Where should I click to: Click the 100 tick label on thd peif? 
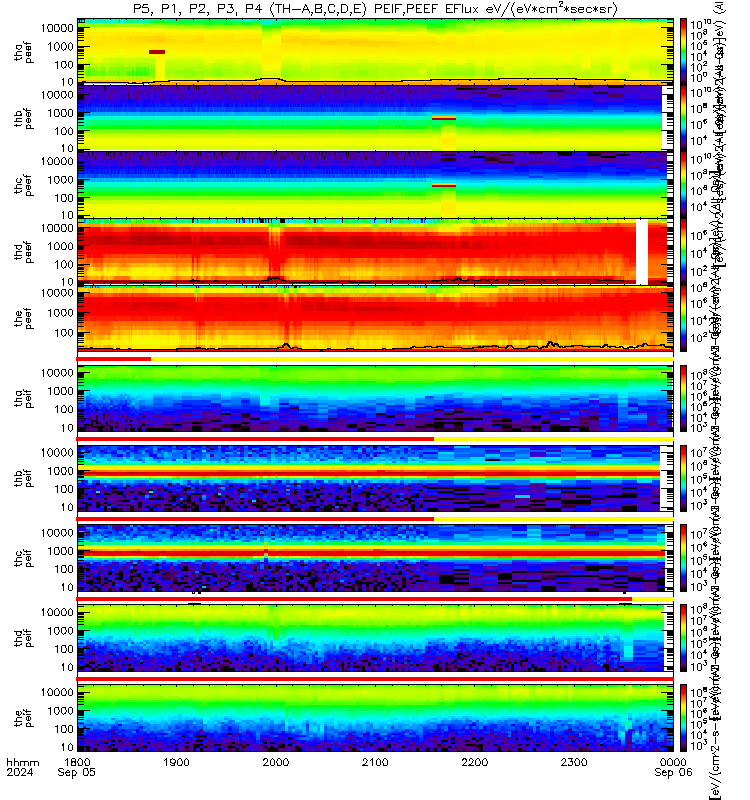[x=64, y=649]
